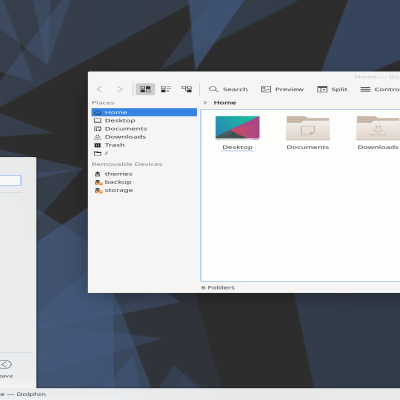
Task: Click the Downloads icon in Places
Action: point(98,137)
